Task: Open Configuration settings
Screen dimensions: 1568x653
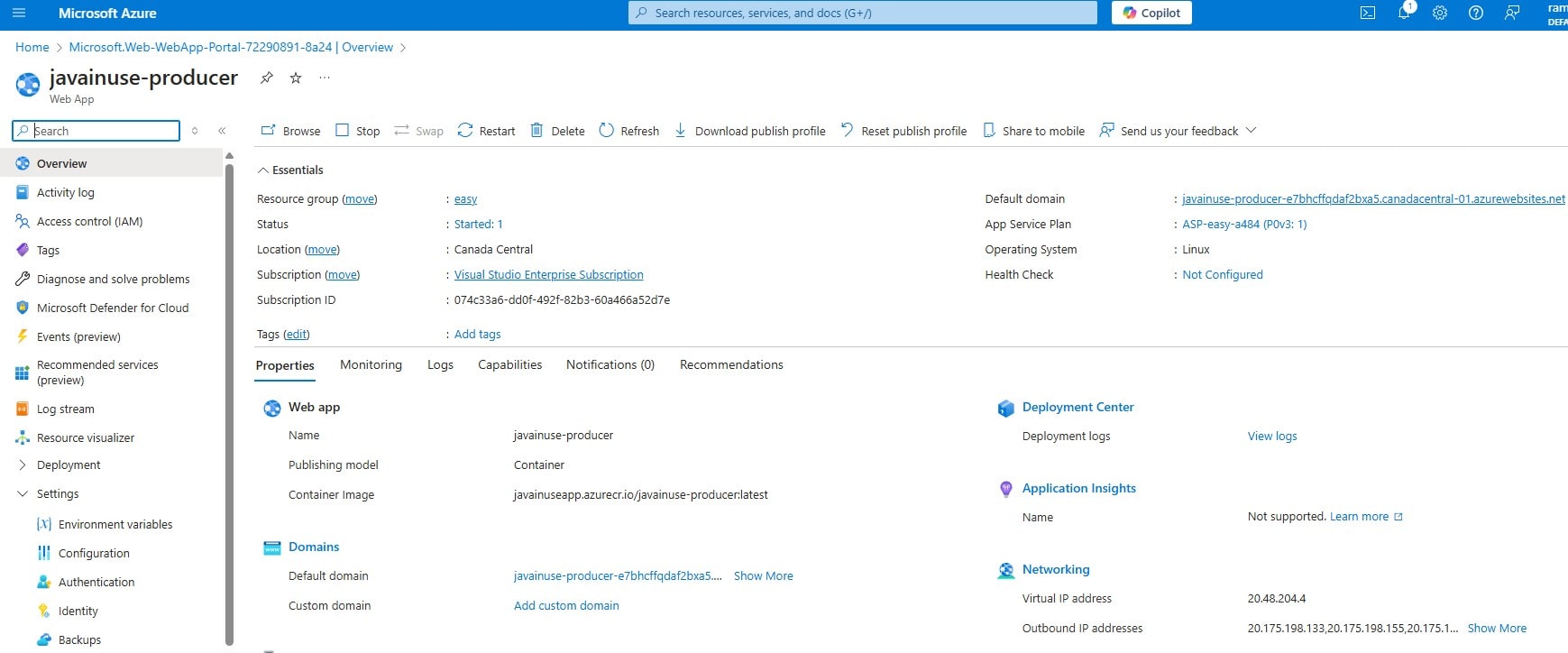Action: click(x=94, y=553)
